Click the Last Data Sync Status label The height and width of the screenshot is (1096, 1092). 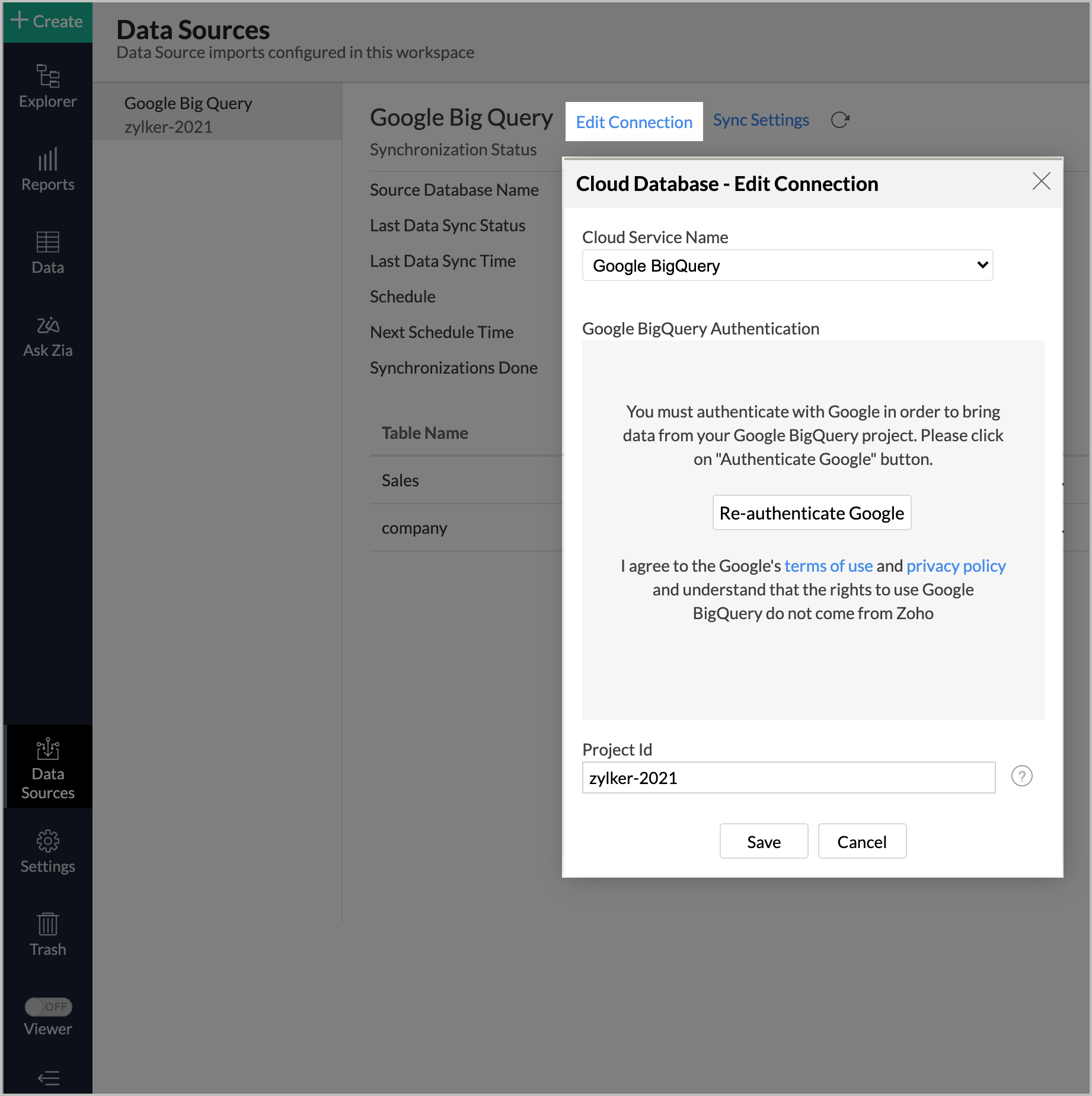[x=448, y=225]
